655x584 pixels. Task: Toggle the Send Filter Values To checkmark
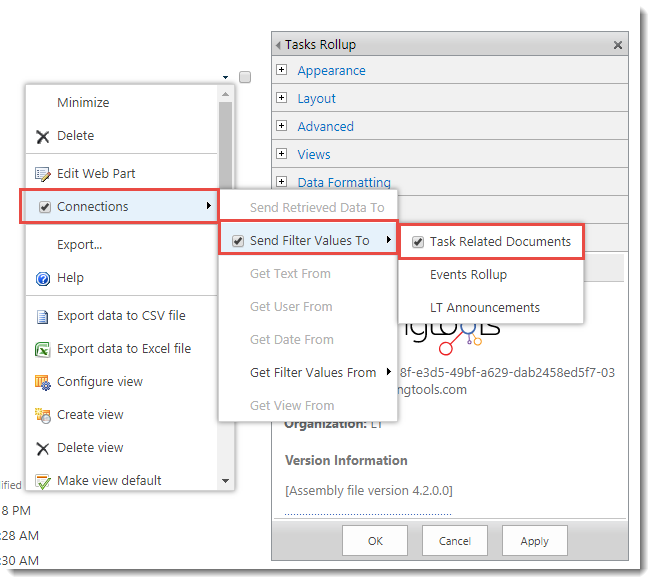click(x=238, y=241)
